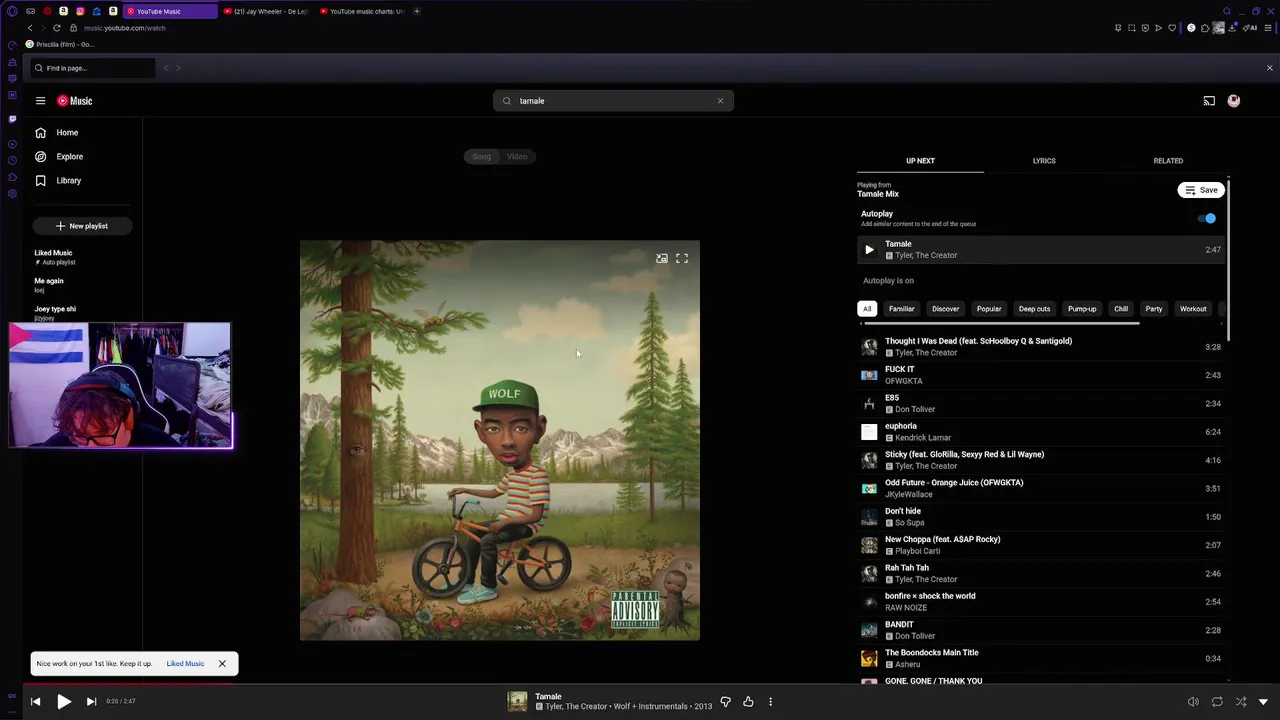
Task: Save the queue as playlist
Action: (1201, 190)
